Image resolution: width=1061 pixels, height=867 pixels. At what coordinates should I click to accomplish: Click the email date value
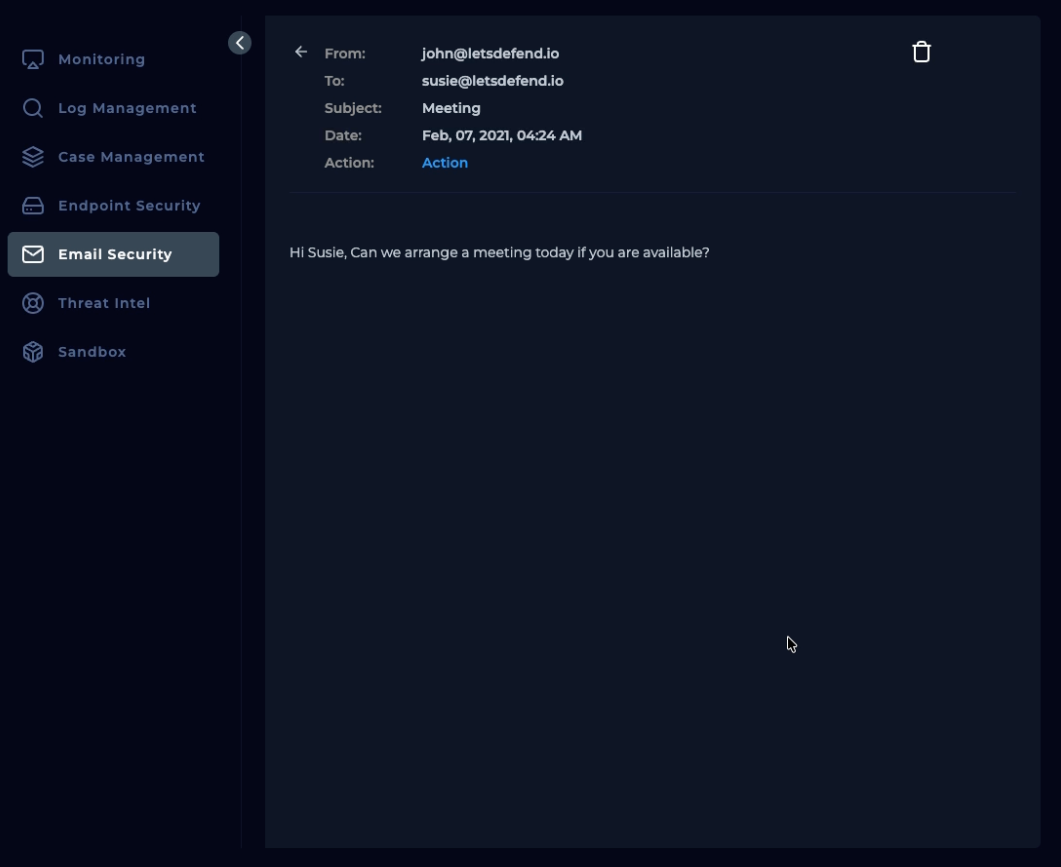coord(501,136)
